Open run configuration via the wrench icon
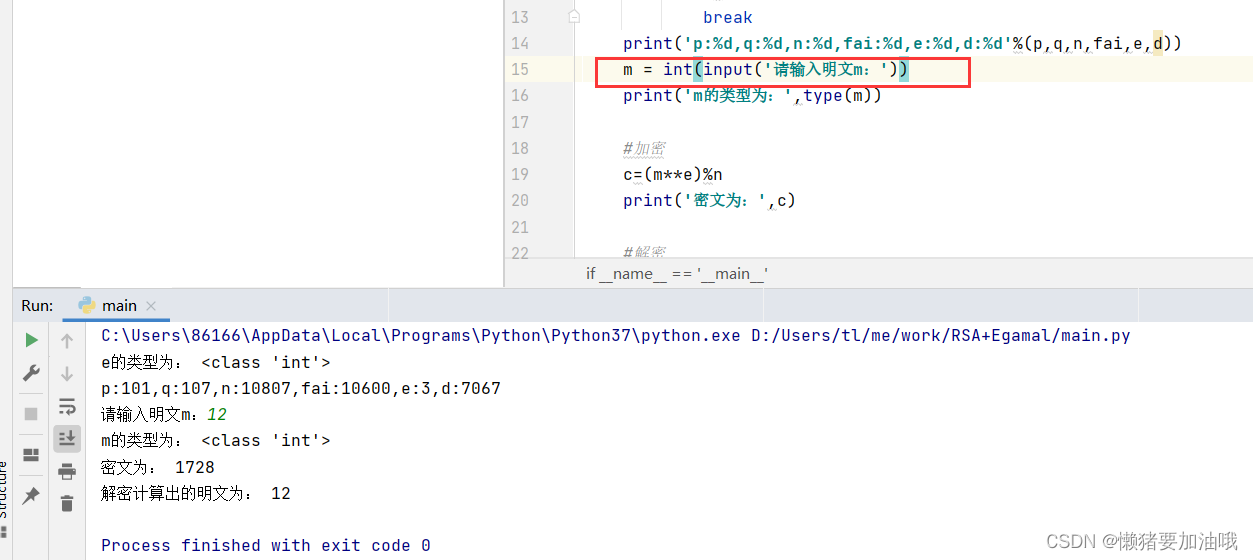 (31, 374)
